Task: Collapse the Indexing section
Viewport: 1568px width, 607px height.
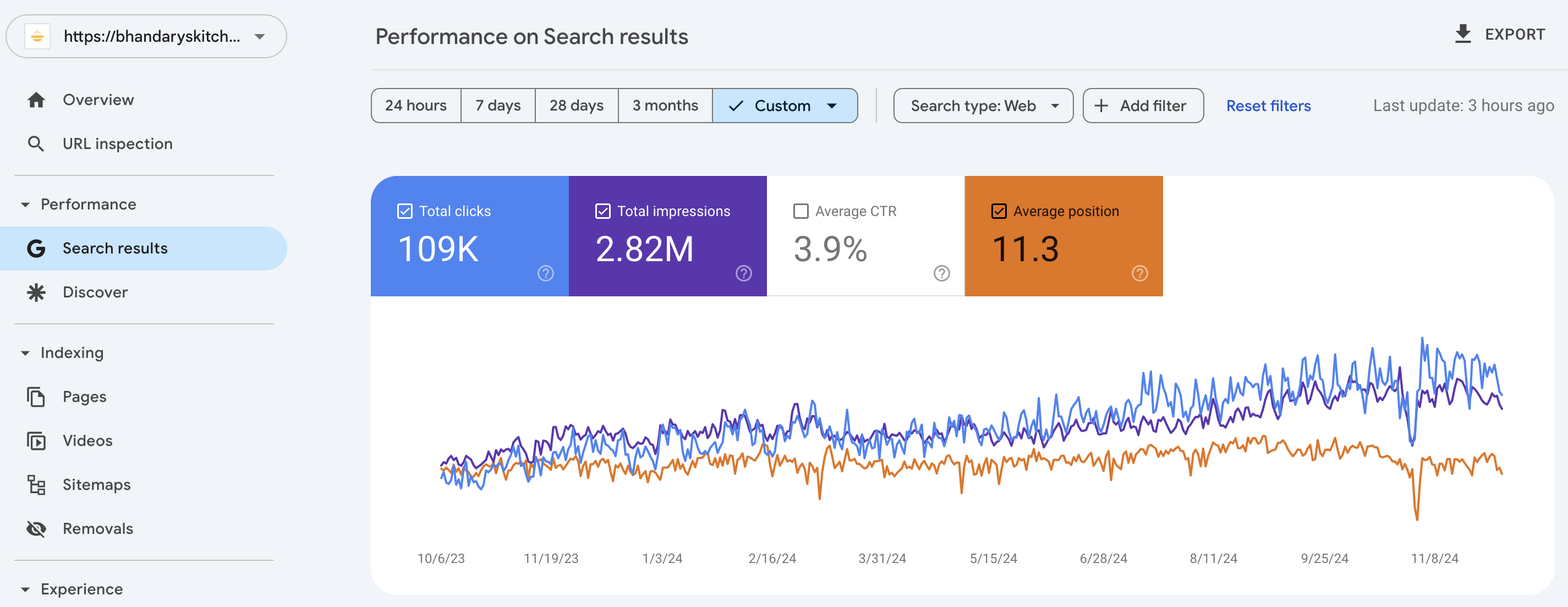Action: click(25, 354)
